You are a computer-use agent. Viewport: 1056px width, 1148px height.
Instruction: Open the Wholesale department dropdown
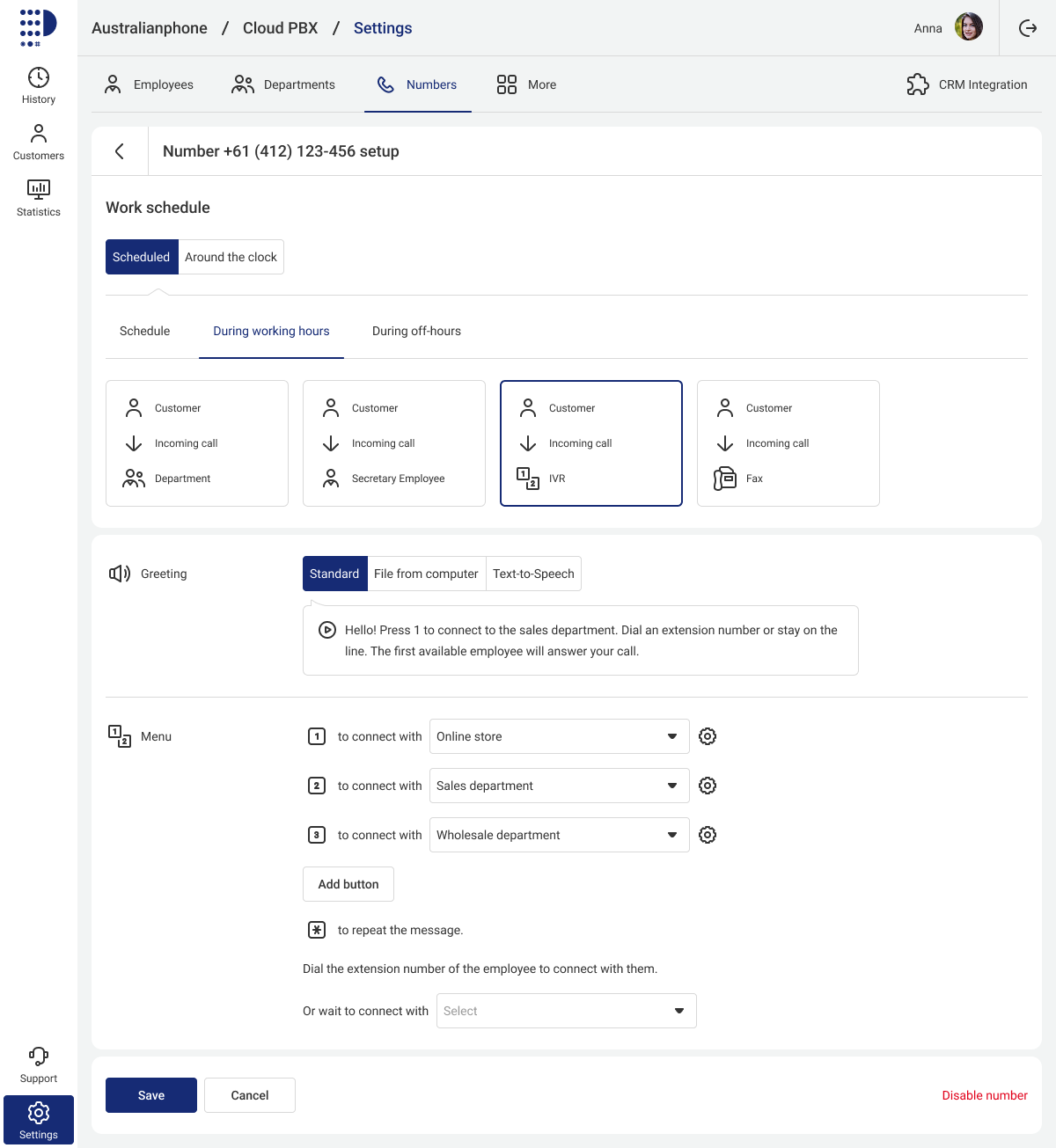pos(560,835)
